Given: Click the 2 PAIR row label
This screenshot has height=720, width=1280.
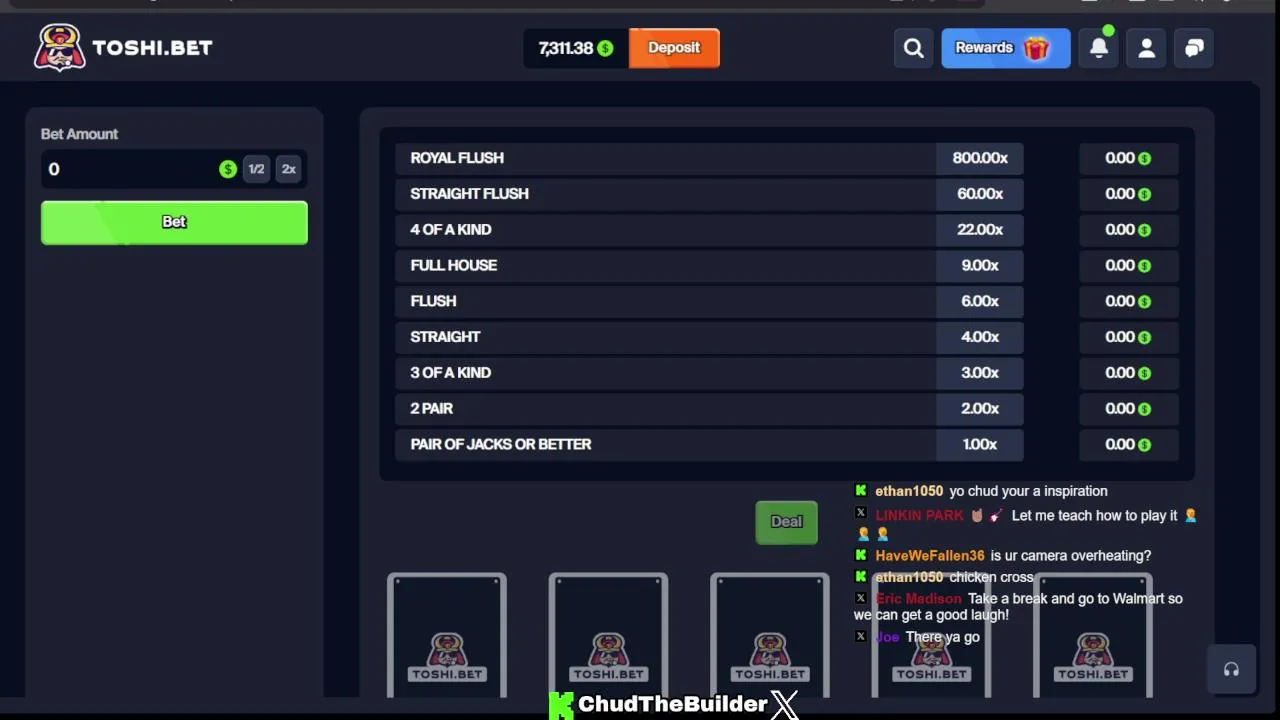Looking at the screenshot, I should (432, 408).
